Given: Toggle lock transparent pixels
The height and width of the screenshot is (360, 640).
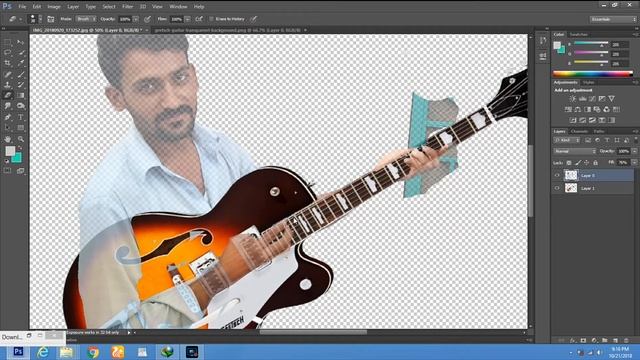Looking at the screenshot, I should (569, 163).
